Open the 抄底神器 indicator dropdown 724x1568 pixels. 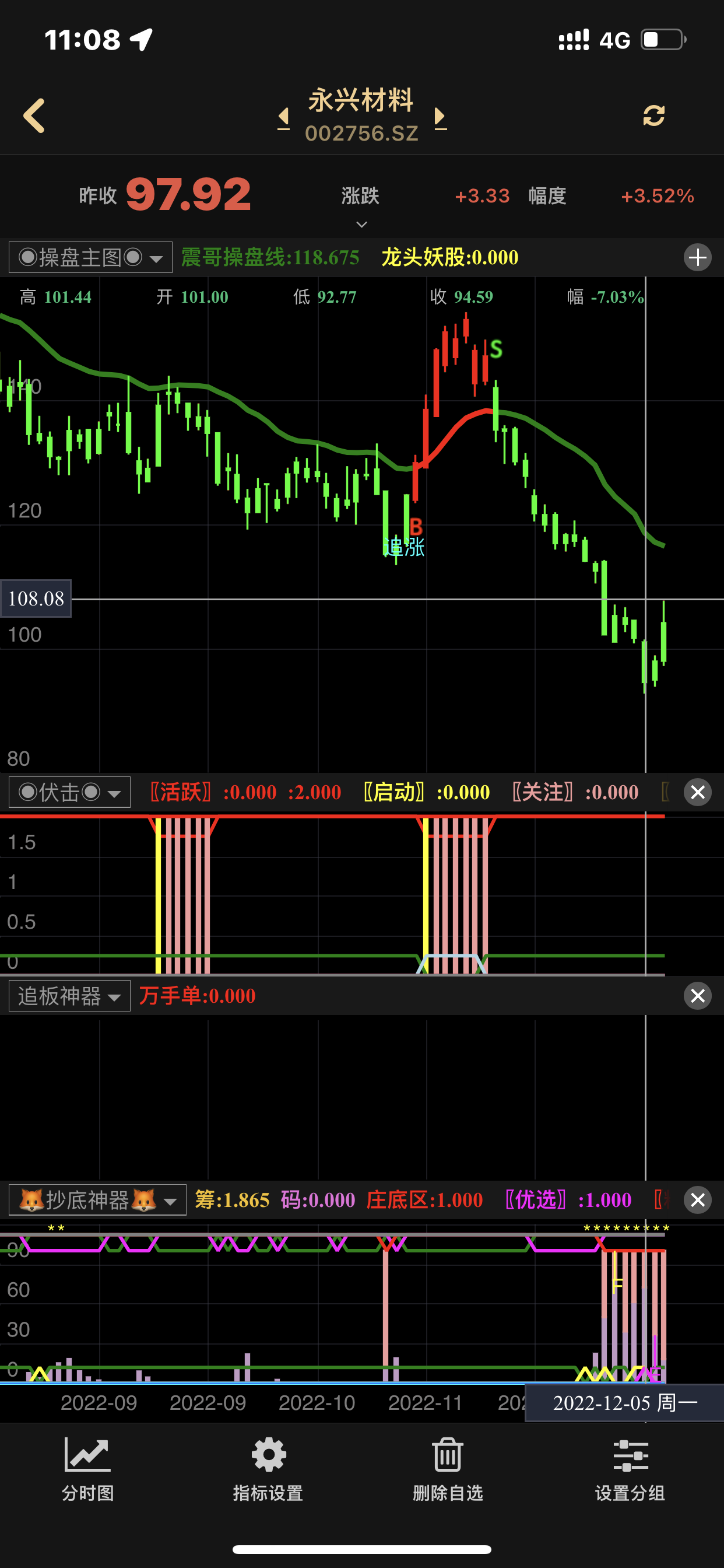tap(97, 1200)
